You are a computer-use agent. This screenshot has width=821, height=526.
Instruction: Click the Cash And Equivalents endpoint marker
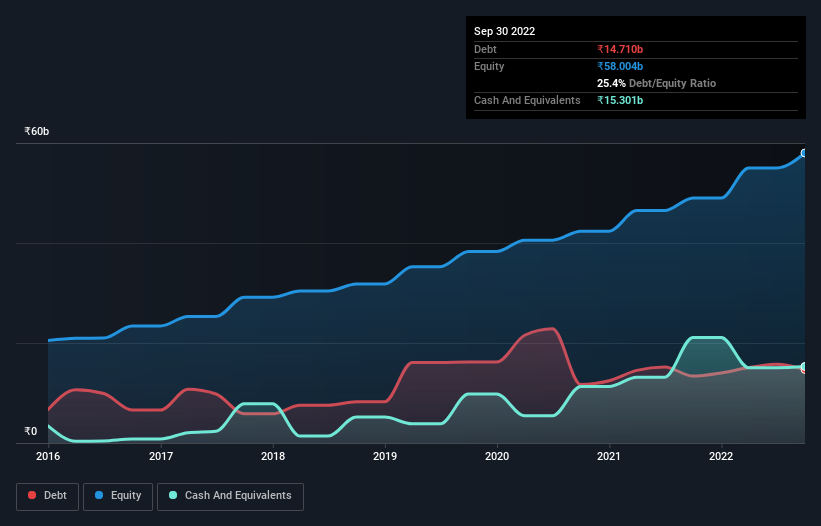pyautogui.click(x=804, y=366)
